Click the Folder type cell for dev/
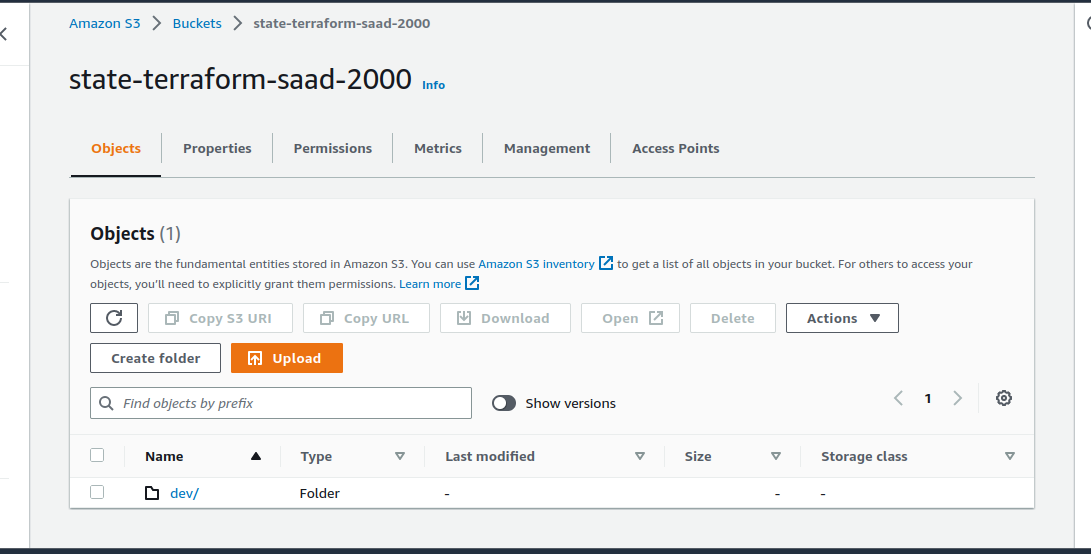The height and width of the screenshot is (554, 1091). pos(319,493)
